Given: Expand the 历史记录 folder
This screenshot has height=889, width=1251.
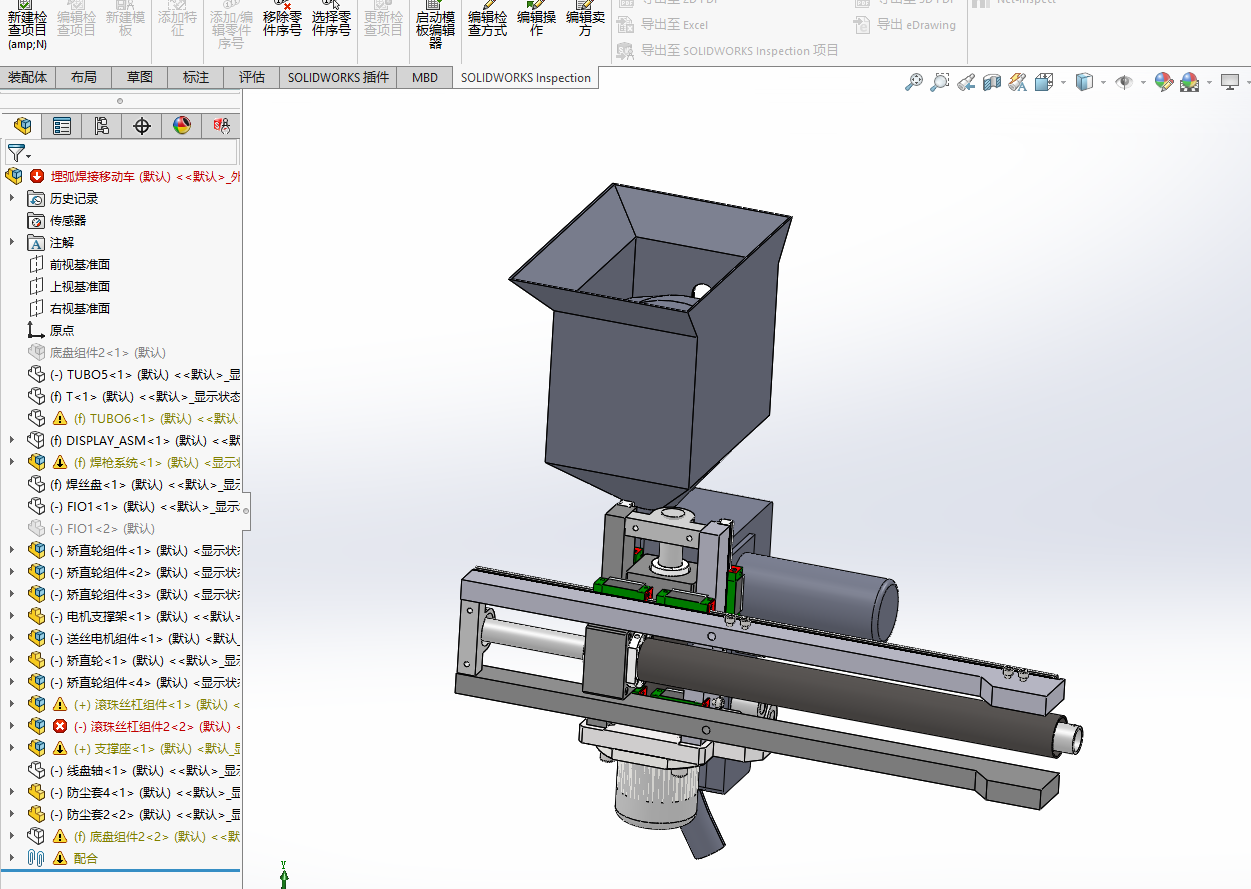Looking at the screenshot, I should 13,198.
